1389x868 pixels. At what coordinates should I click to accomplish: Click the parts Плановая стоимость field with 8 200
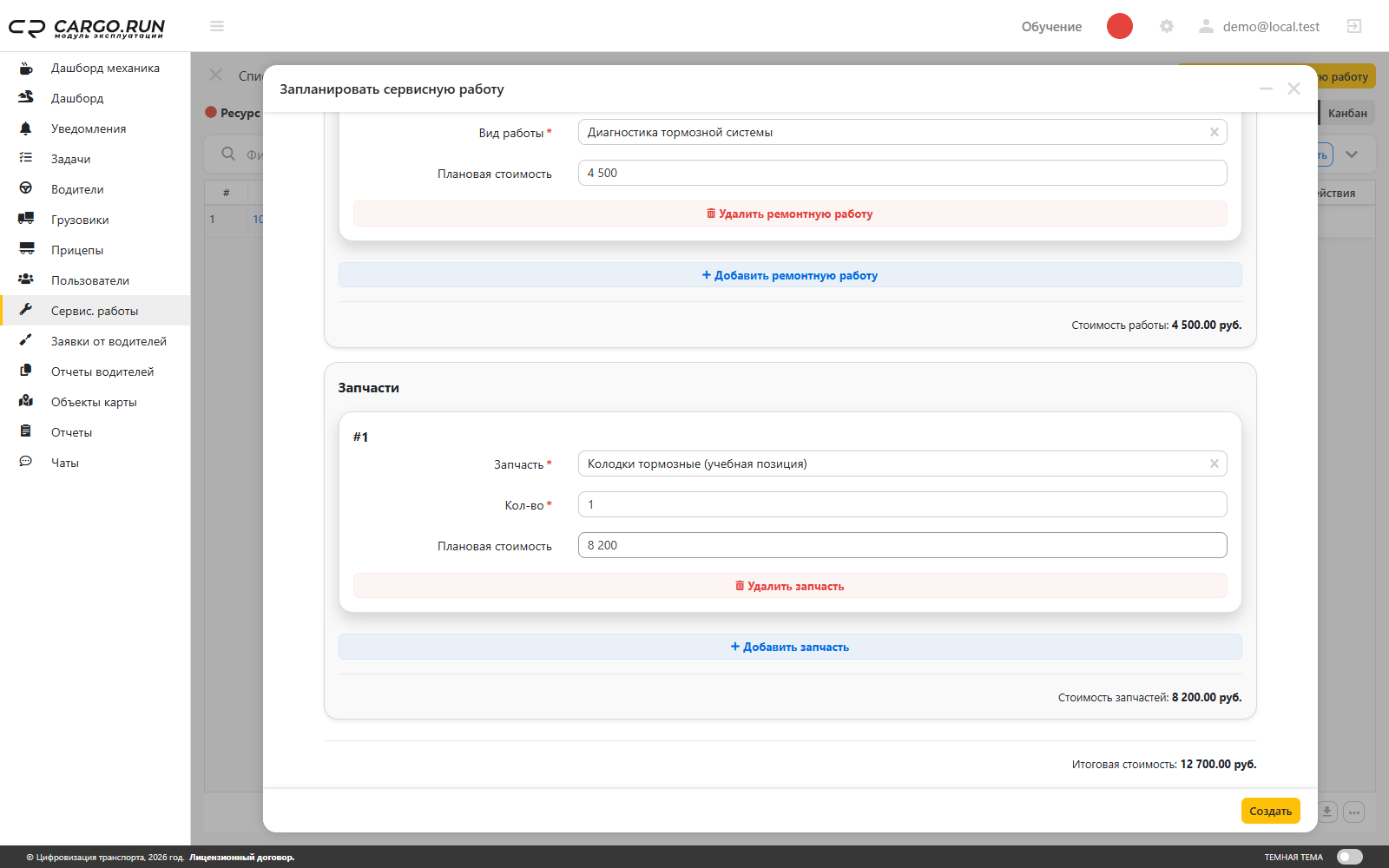[x=903, y=545]
